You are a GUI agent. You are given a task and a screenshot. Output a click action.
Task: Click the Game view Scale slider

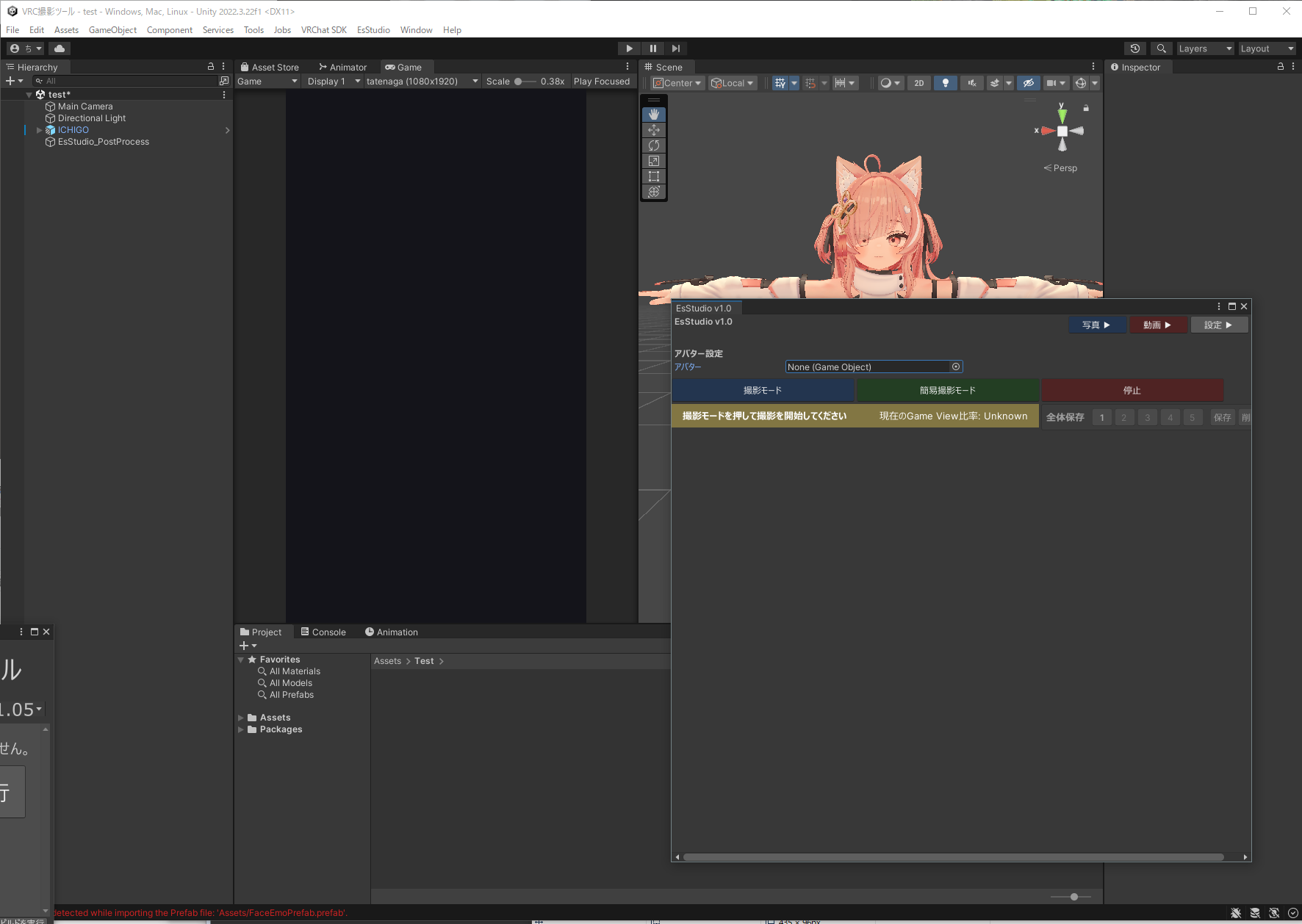525,82
